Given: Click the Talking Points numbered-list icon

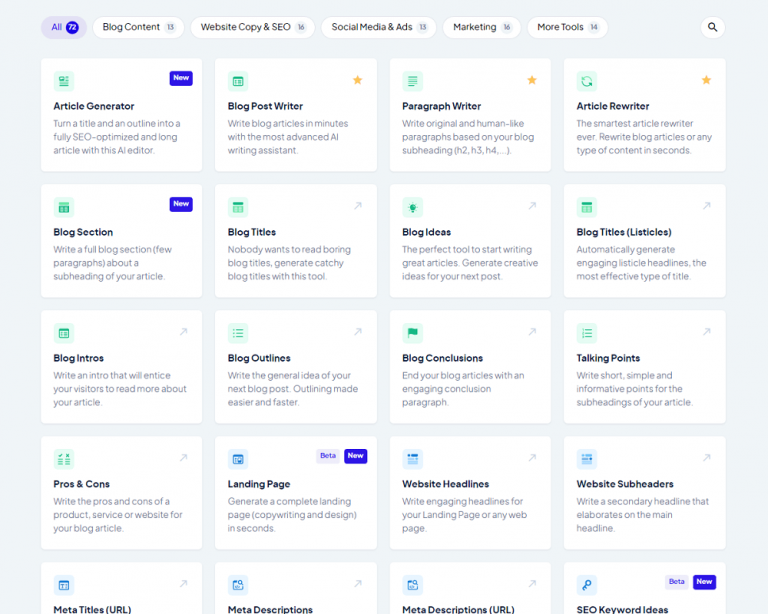Looking at the screenshot, I should click(x=587, y=333).
